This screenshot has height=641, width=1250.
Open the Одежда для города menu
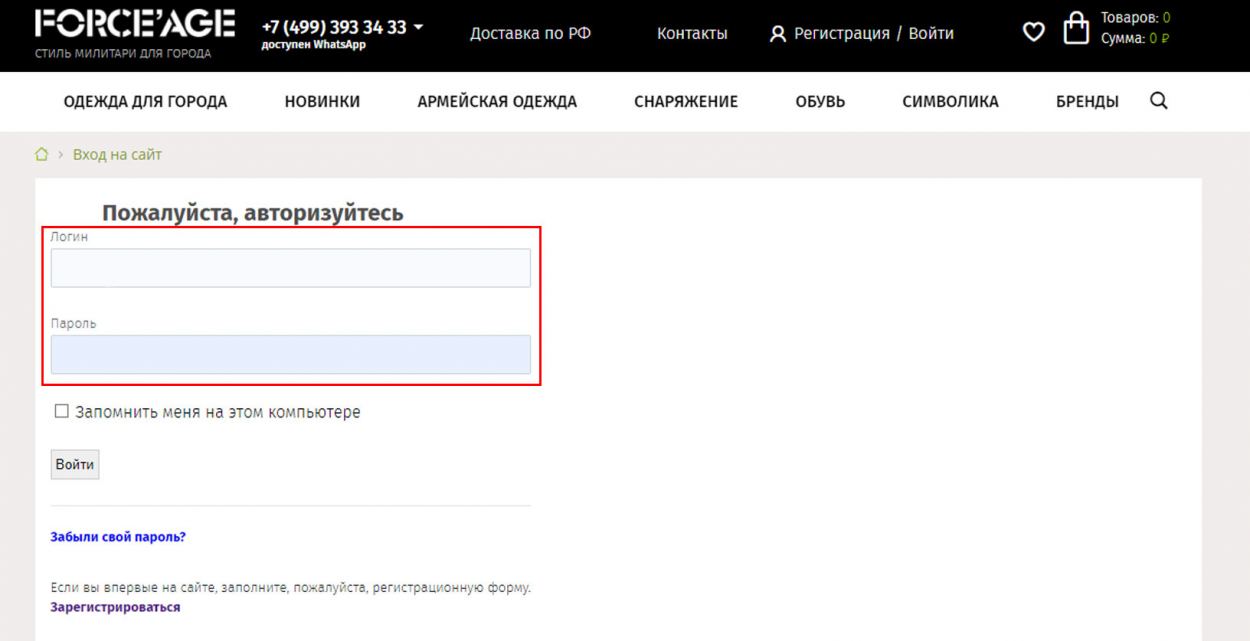145,102
